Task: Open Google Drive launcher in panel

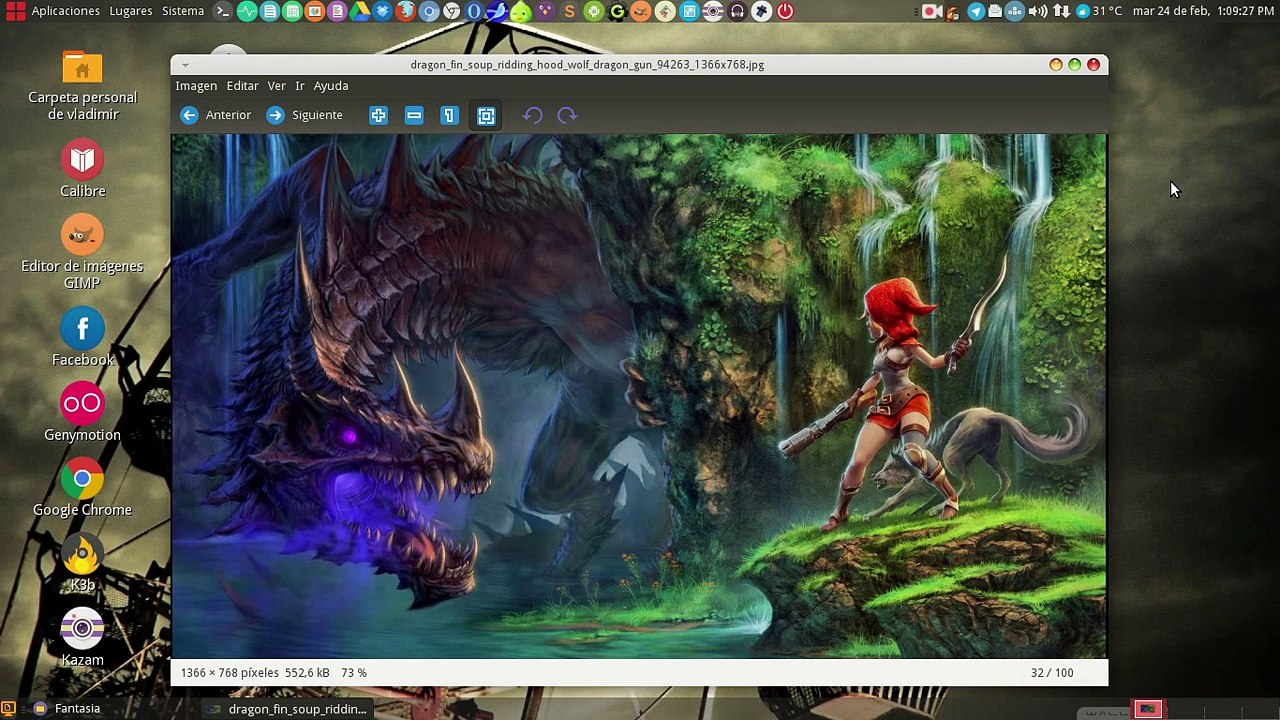Action: (x=359, y=11)
